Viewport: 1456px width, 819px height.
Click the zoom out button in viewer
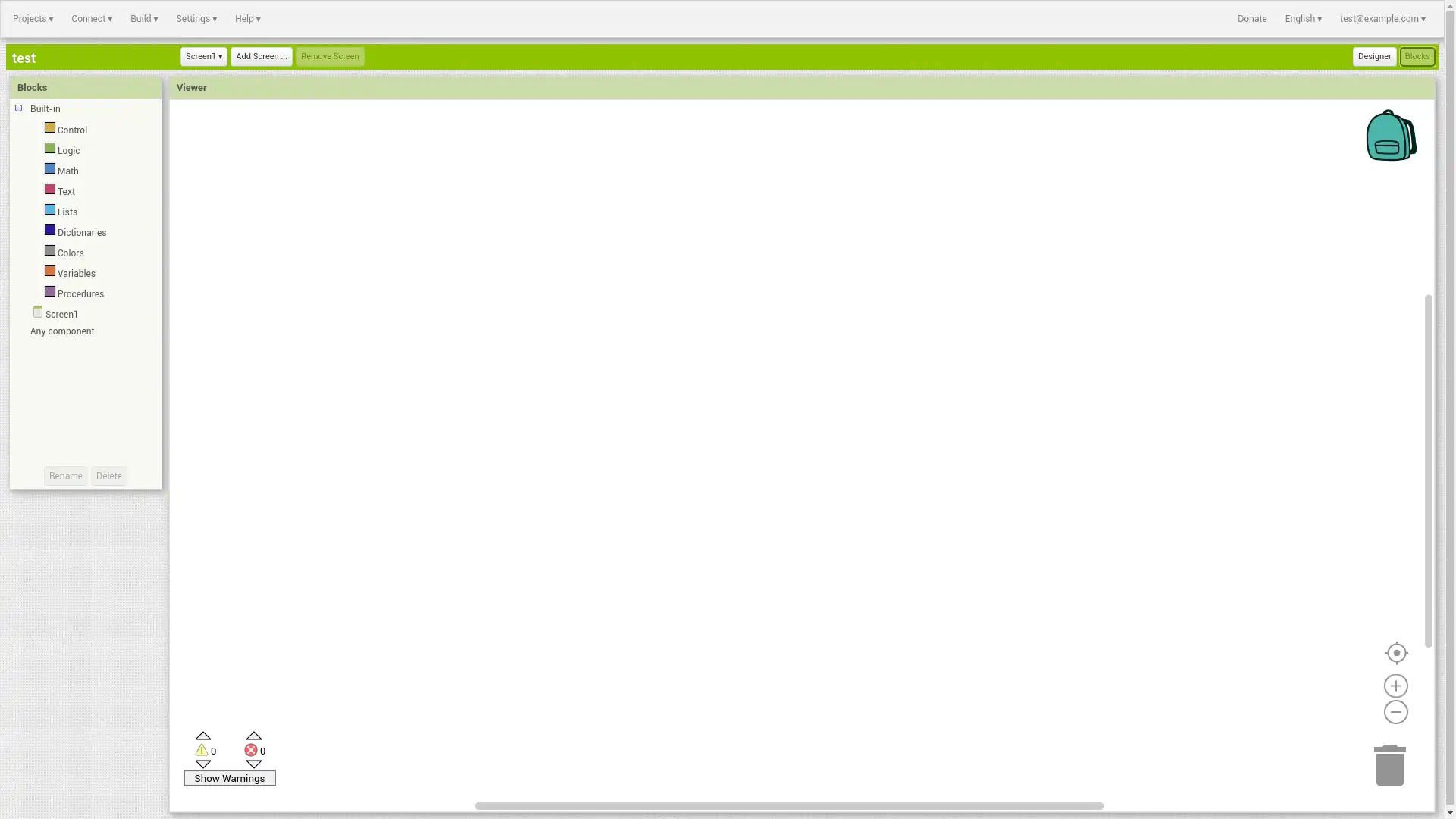[1396, 712]
